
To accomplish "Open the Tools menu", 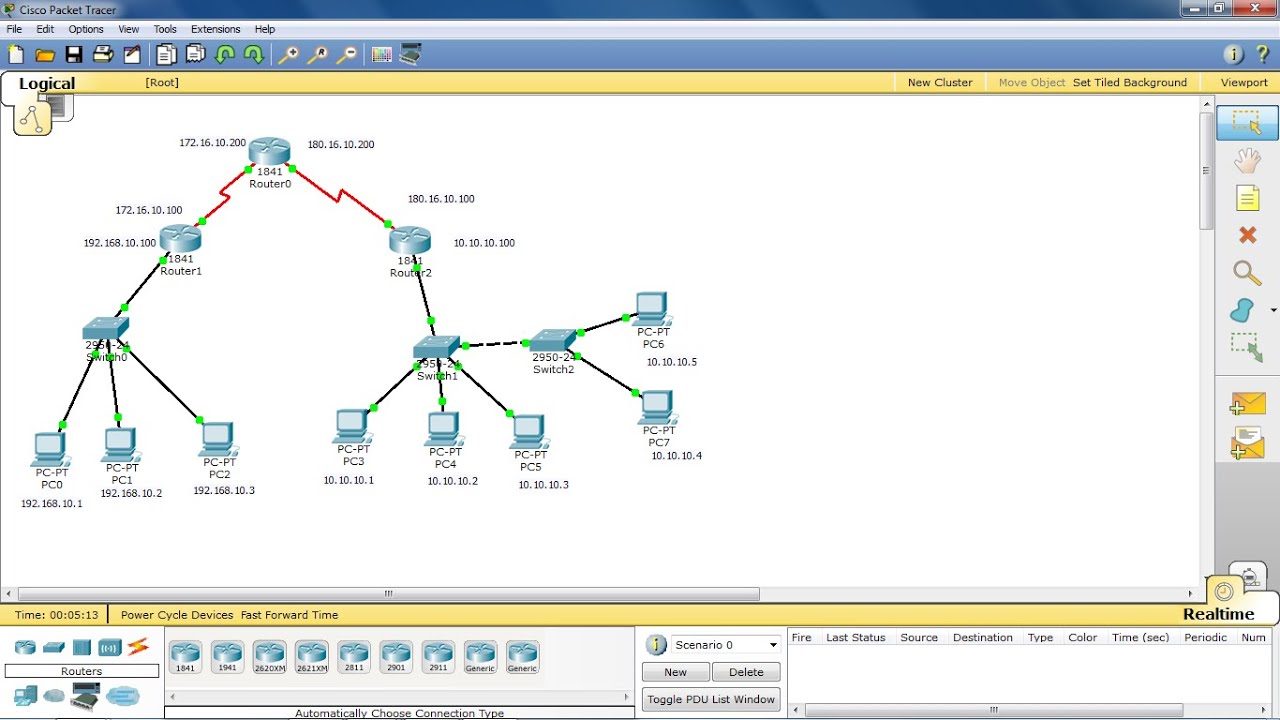I will (x=165, y=29).
